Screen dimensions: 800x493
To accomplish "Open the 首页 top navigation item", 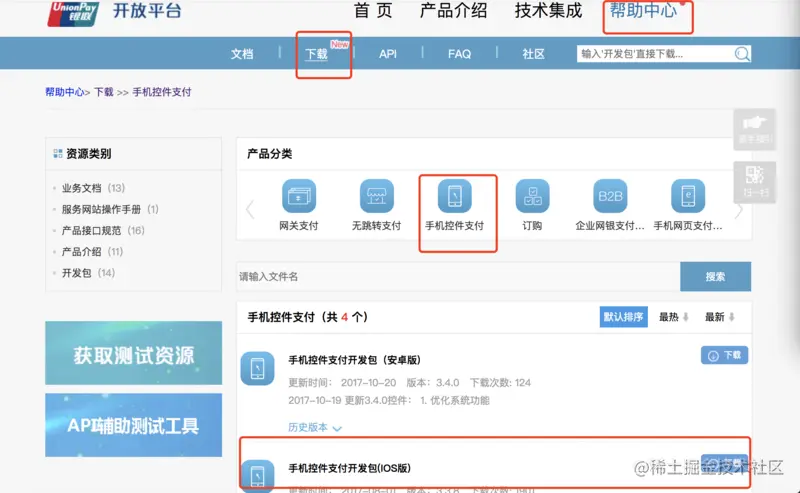I will (373, 10).
